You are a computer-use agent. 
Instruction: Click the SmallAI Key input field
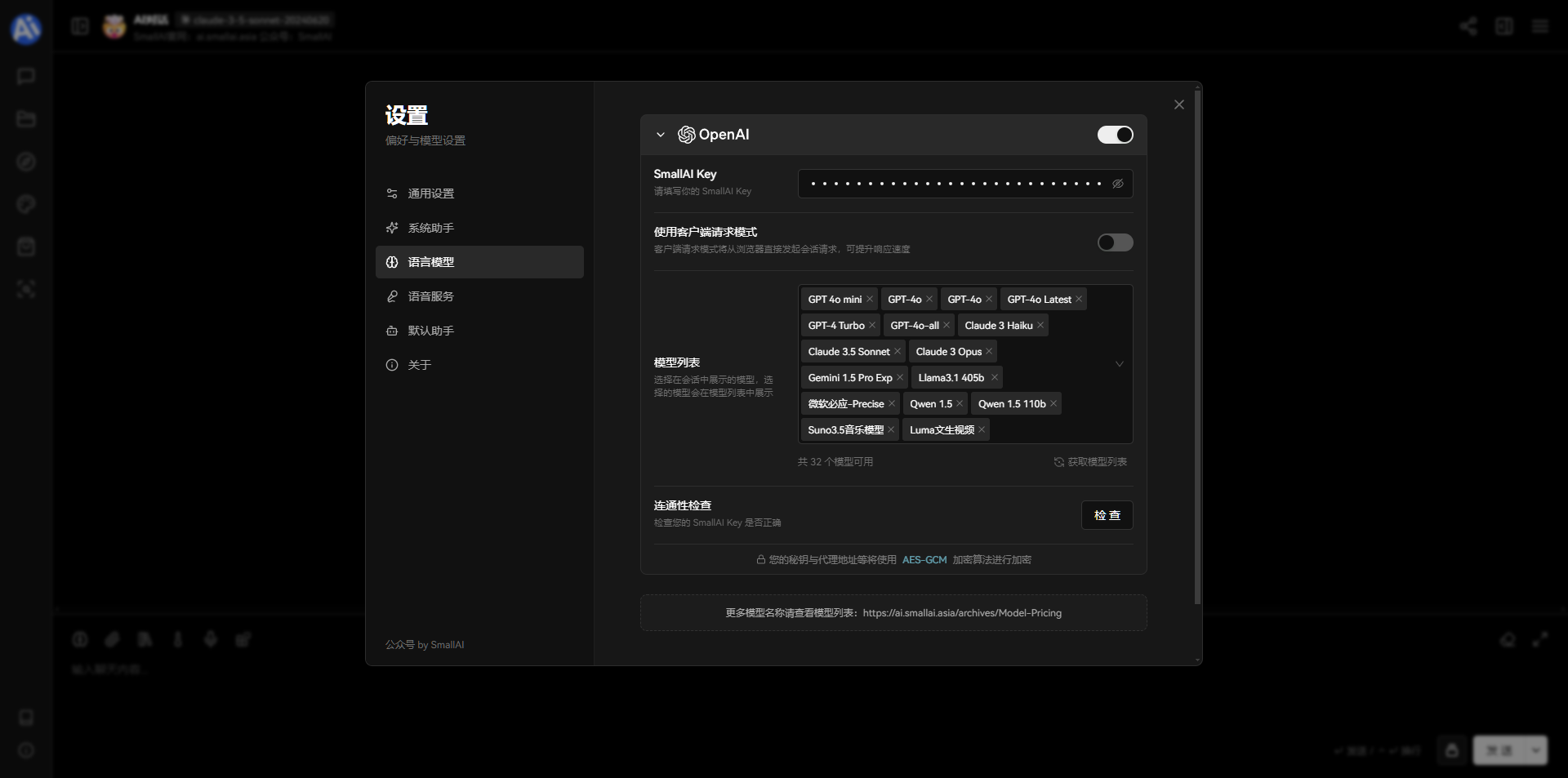coord(965,184)
